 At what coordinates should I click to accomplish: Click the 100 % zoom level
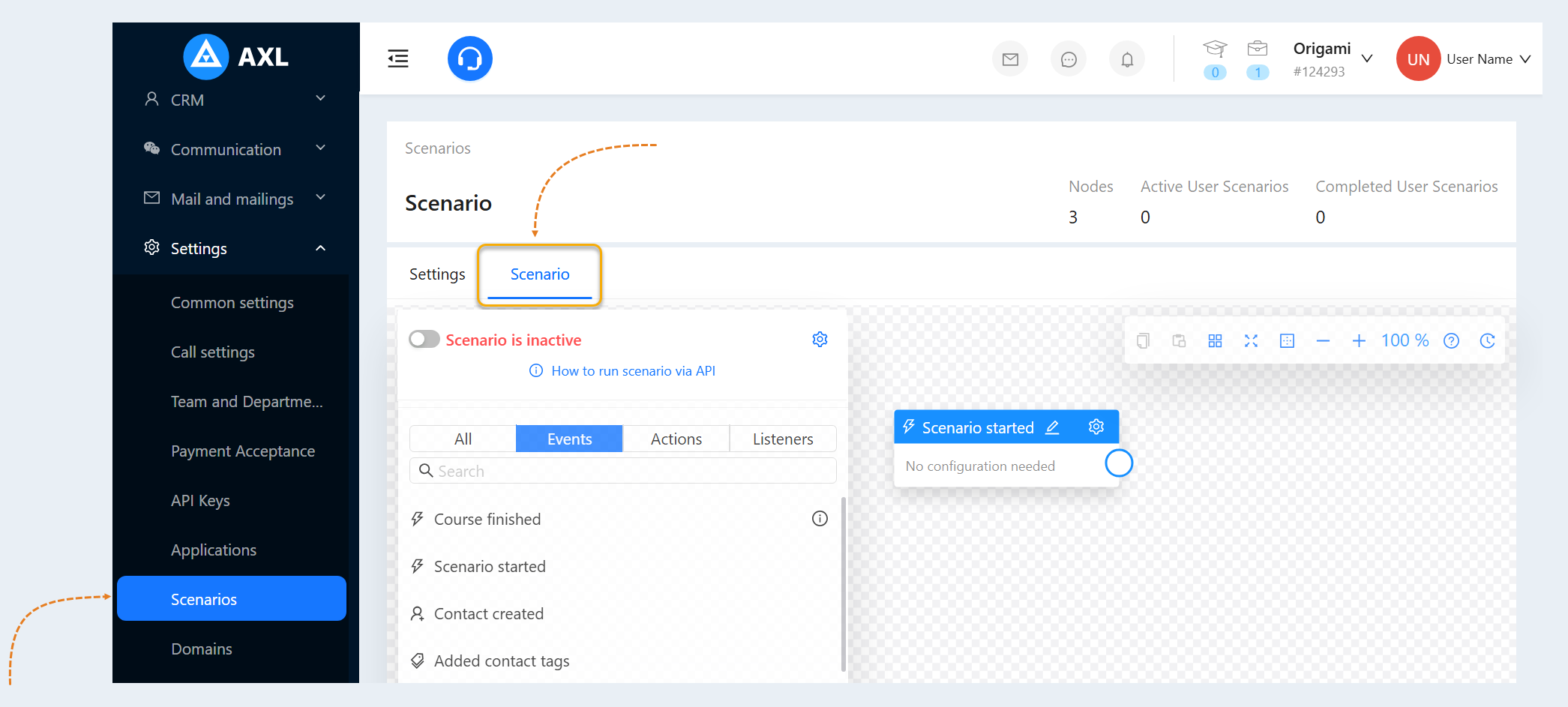point(1405,341)
